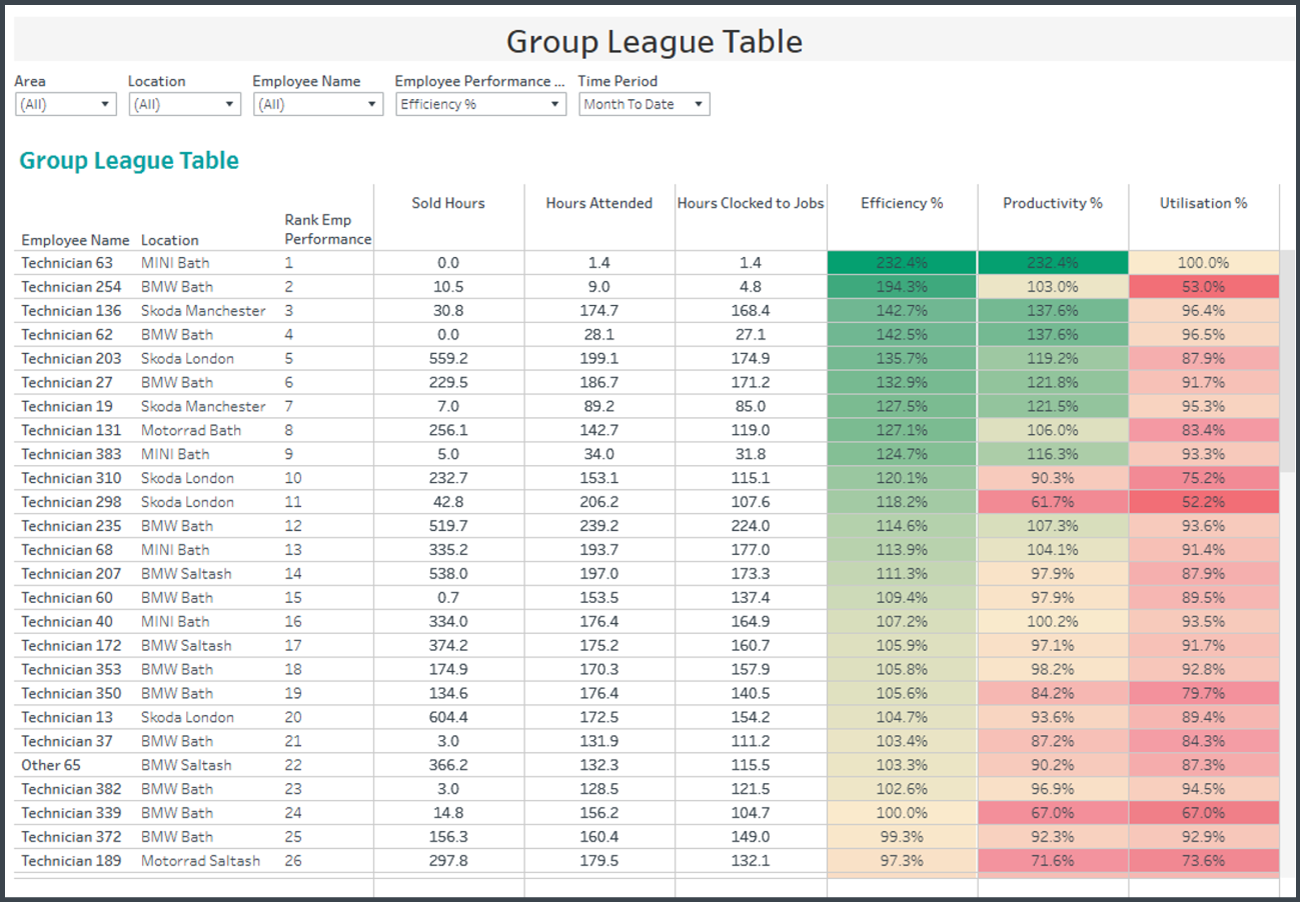The image size is (1300, 902).
Task: Click the Hours Clocked to Jobs header
Action: point(751,203)
